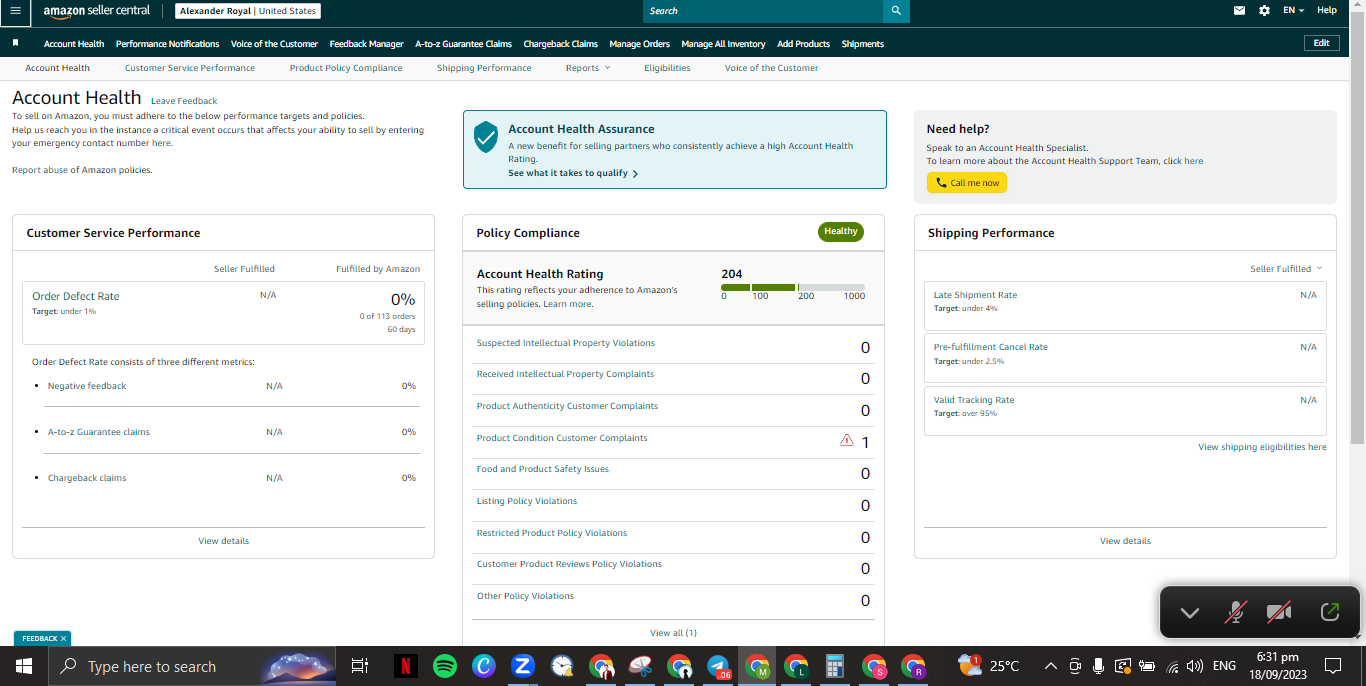Screen dimensions: 1366x686
Task: Open Feedback Manager menu item
Action: [x=366, y=44]
